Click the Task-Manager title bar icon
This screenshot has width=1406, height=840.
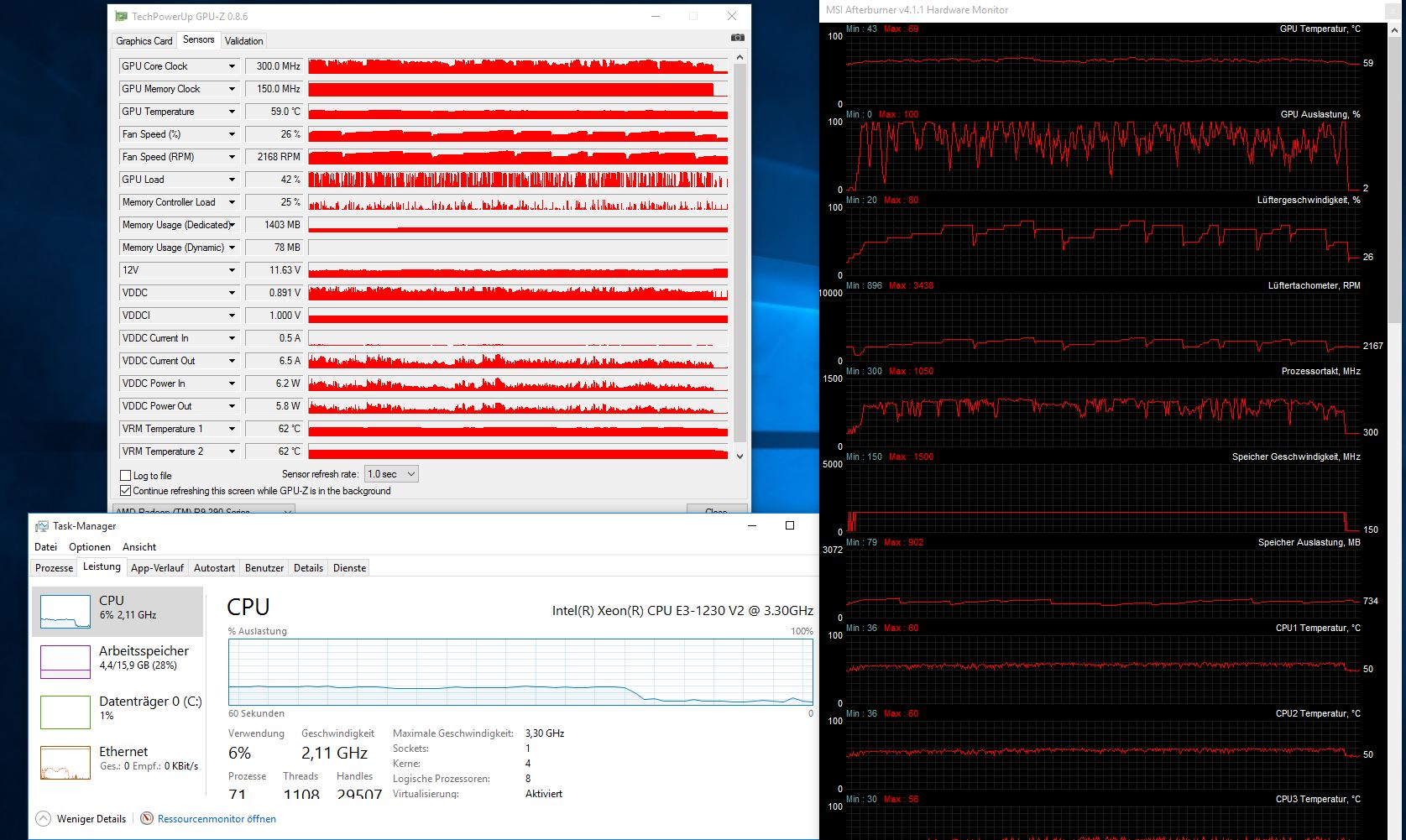coord(42,526)
